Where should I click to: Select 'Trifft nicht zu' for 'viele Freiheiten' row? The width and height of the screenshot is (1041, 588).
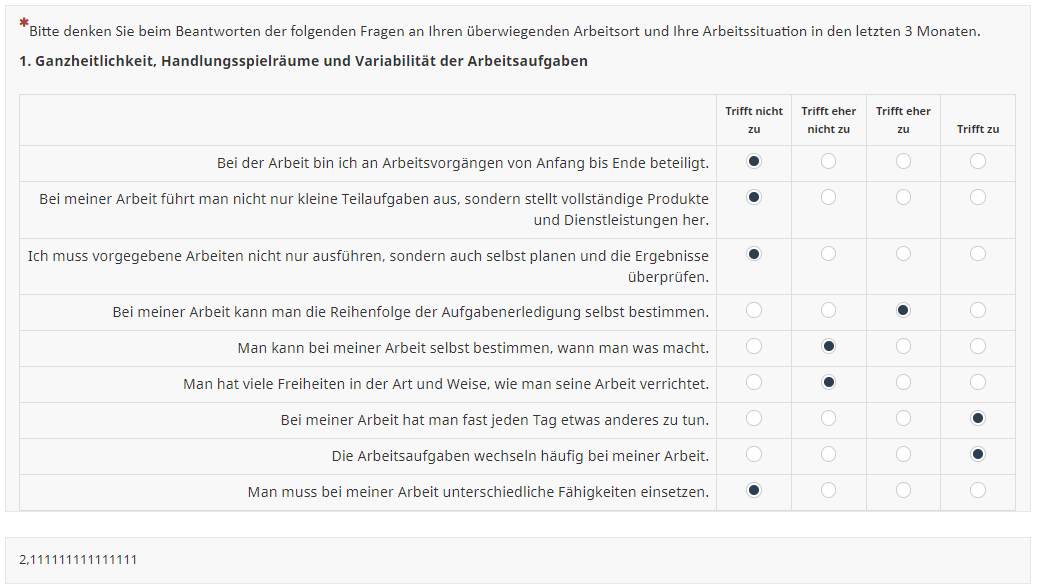(754, 383)
